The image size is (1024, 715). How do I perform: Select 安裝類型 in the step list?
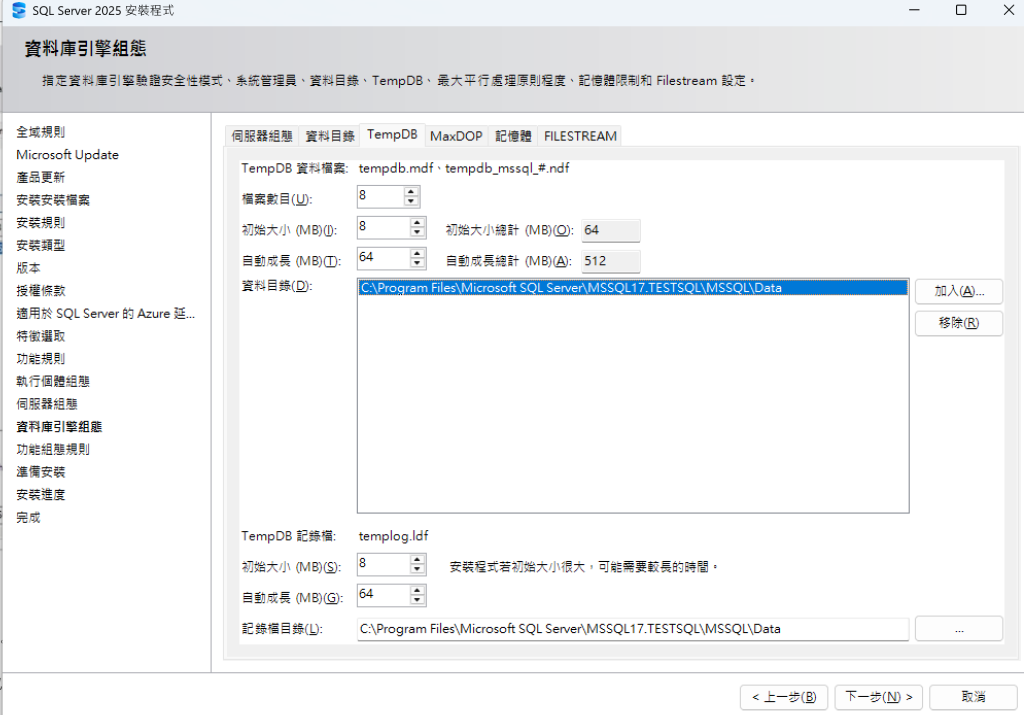tap(40, 245)
